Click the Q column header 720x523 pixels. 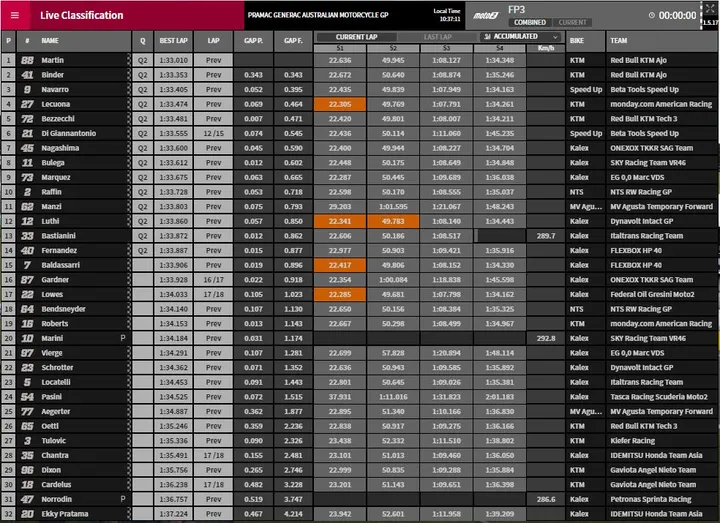(x=143, y=41)
